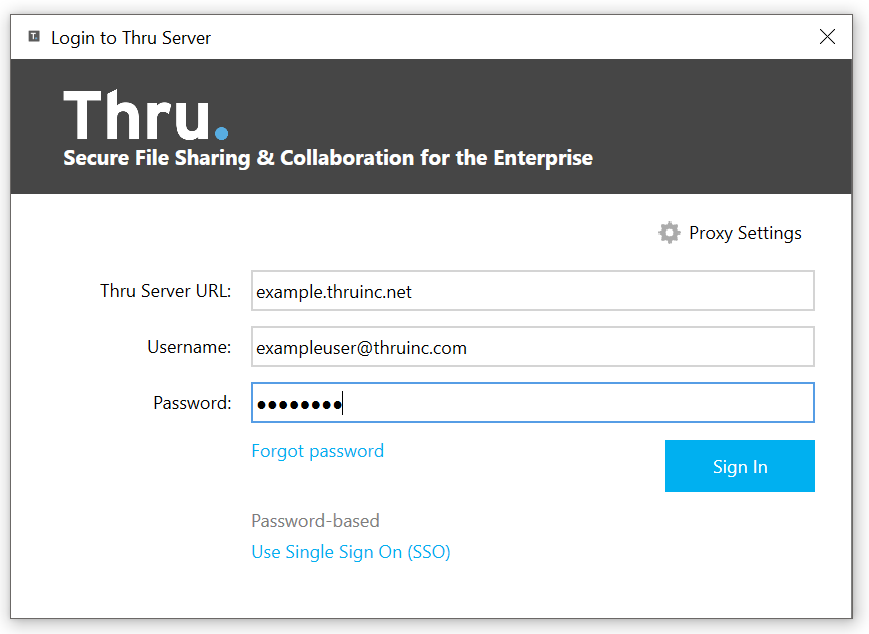Click the blue dot in Thru logo
This screenshot has height=634, width=869.
click(x=221, y=133)
